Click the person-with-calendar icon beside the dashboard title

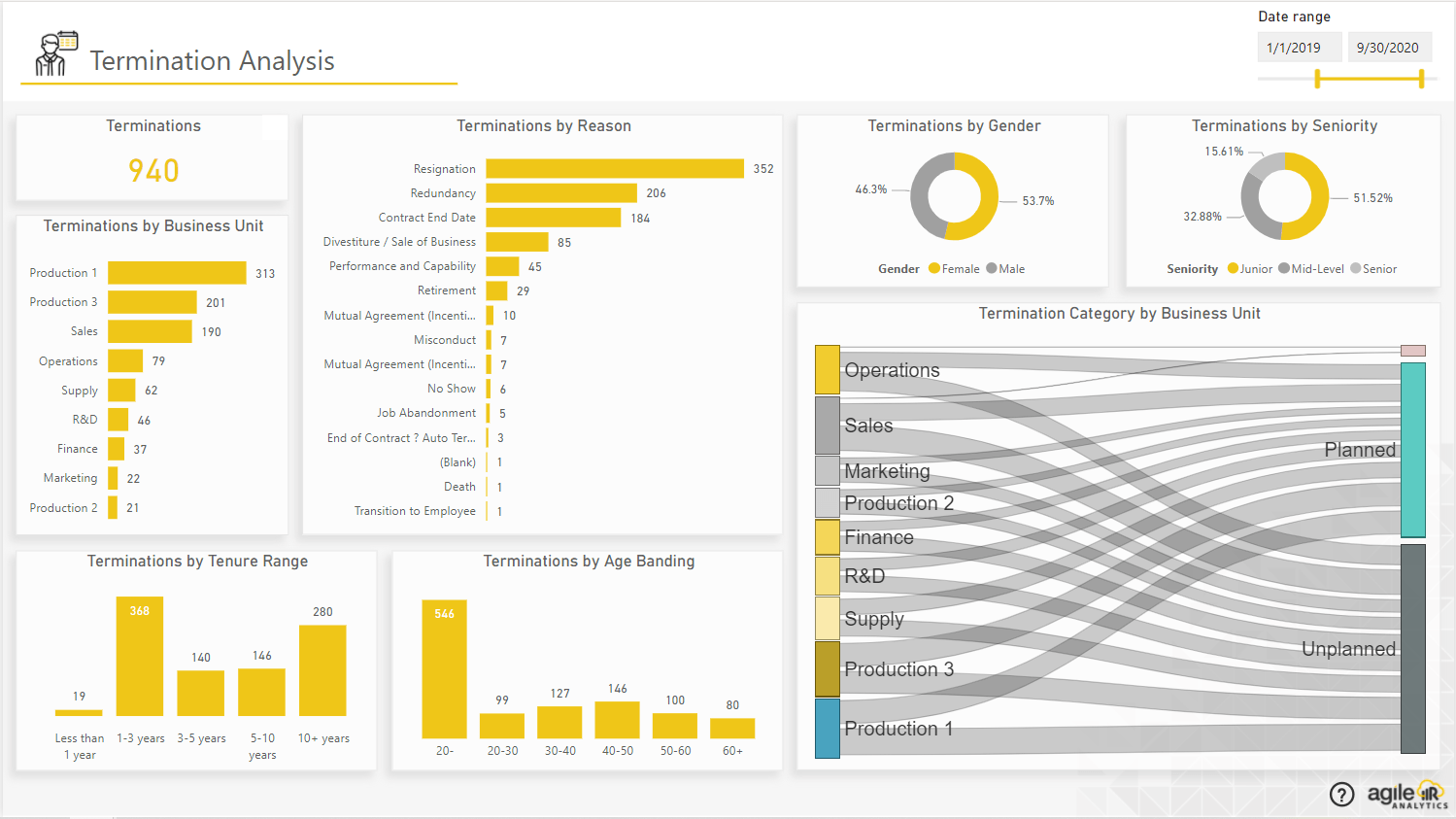tap(54, 51)
